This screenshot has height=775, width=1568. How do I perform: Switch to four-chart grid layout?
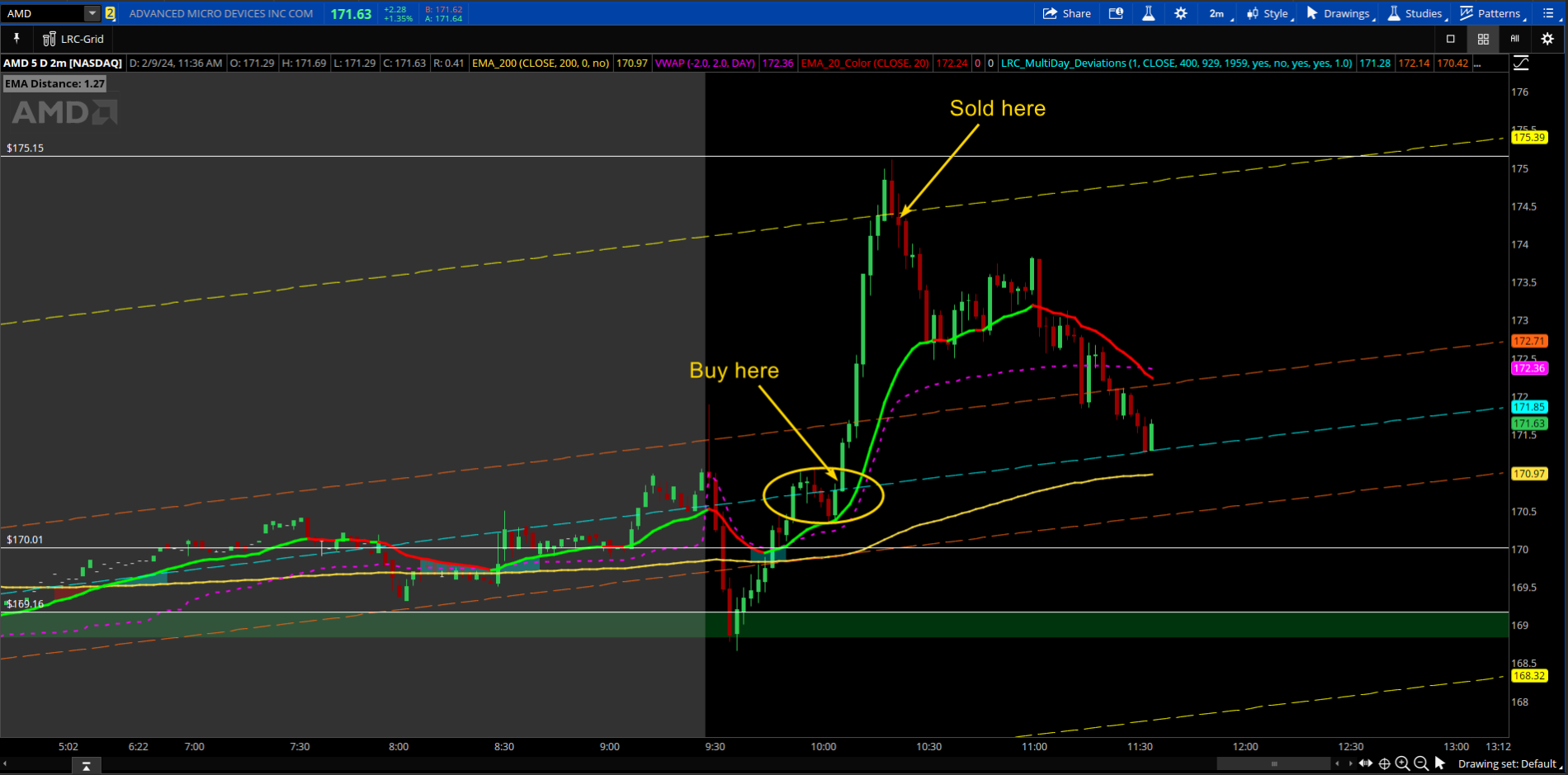(1483, 39)
